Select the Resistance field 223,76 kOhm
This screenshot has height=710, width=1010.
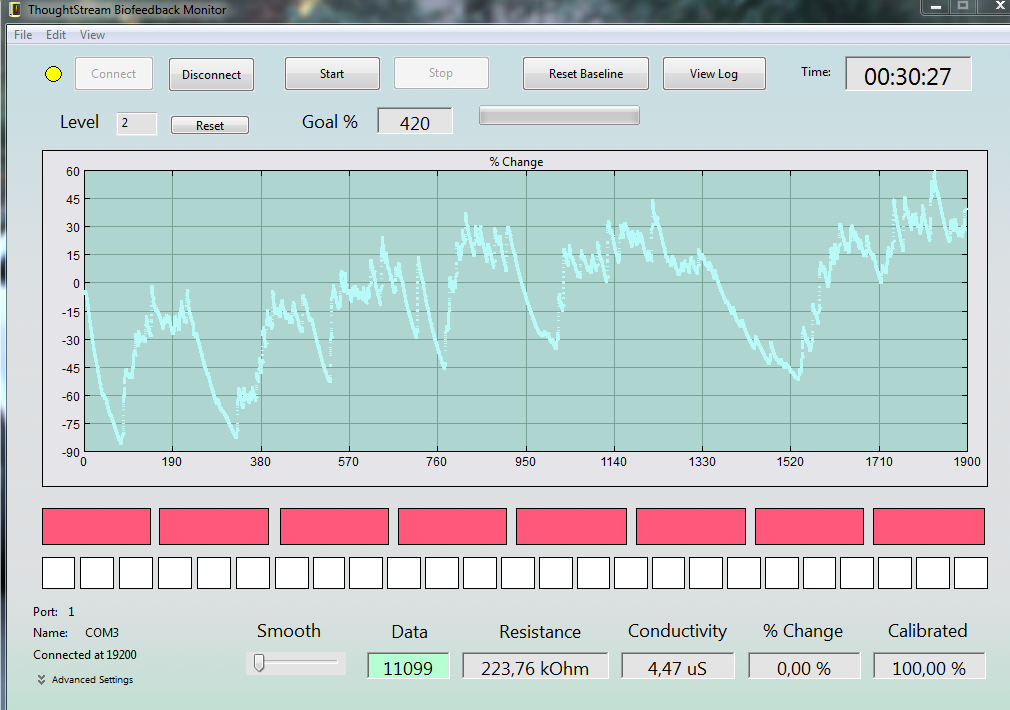[535, 666]
